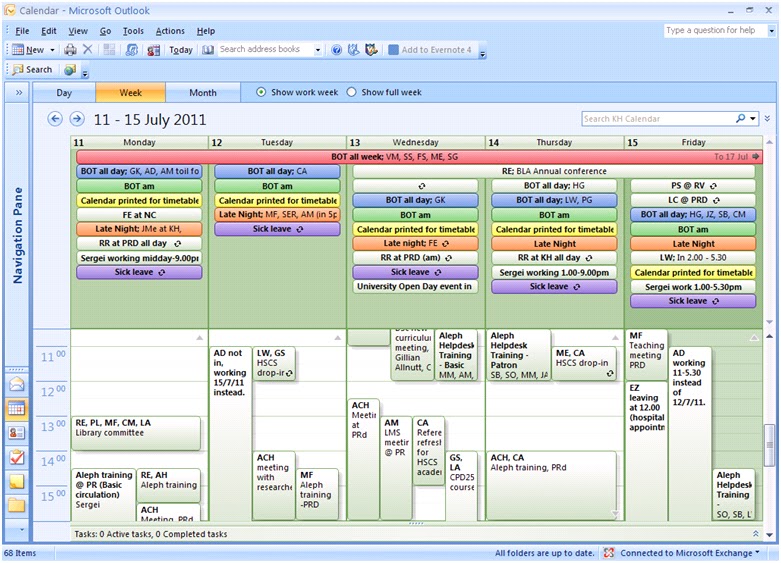The height and width of the screenshot is (563, 781).
Task: Open the Address Book icon
Action: (208, 50)
